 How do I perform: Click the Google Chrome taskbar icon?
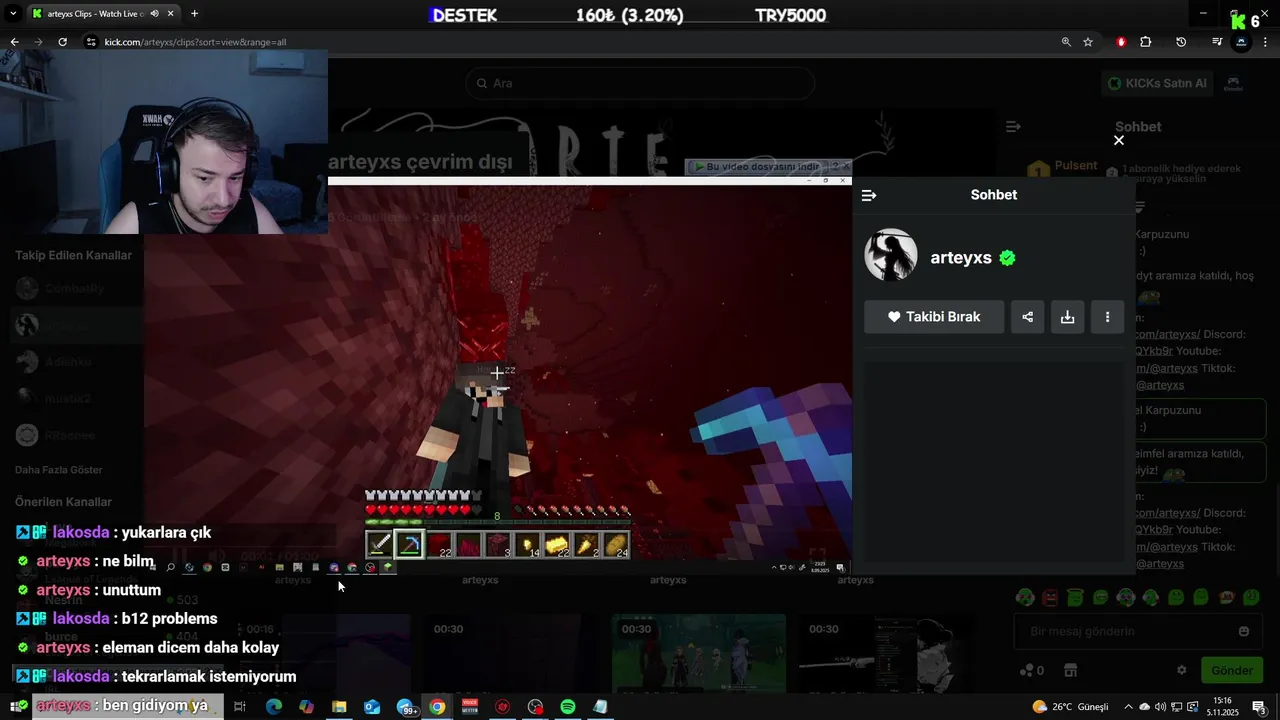tap(437, 707)
